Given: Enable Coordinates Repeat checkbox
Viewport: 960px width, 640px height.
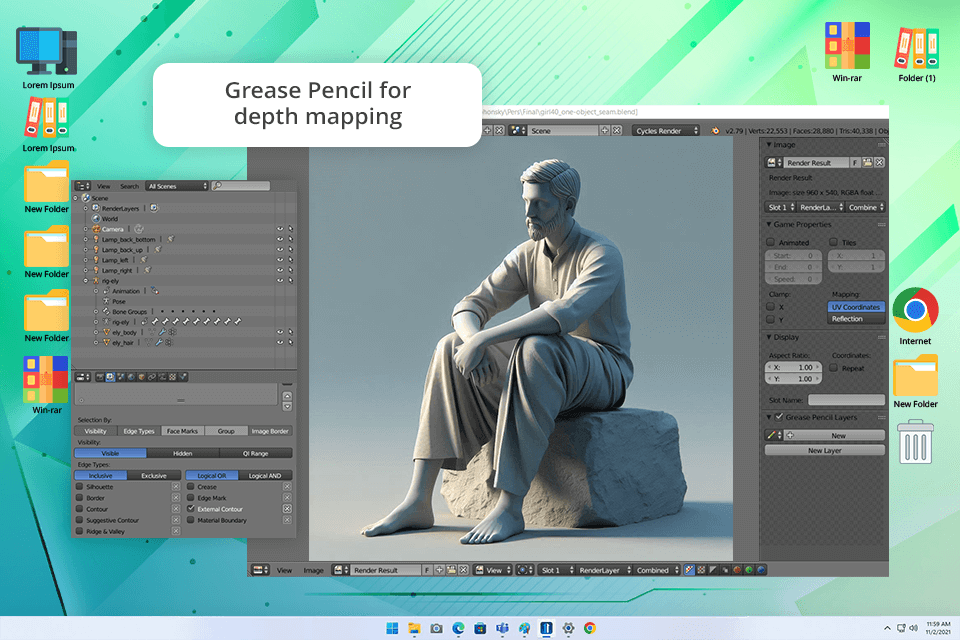Looking at the screenshot, I should point(833,368).
